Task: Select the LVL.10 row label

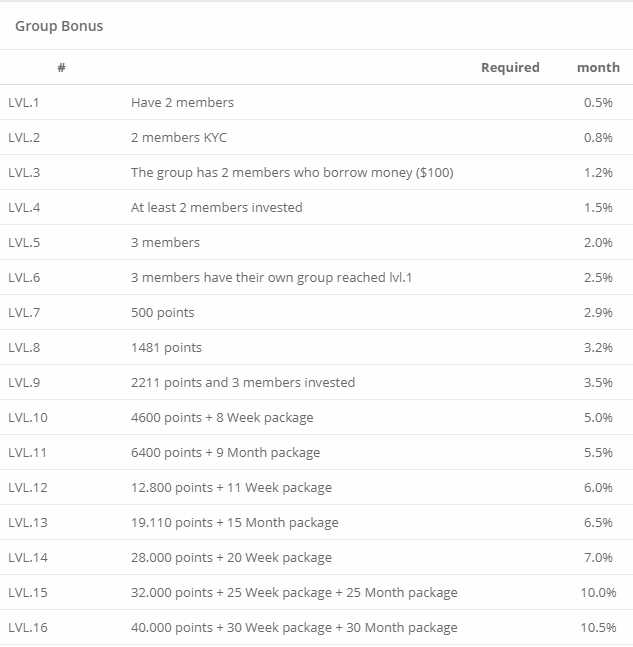Action: coord(27,417)
